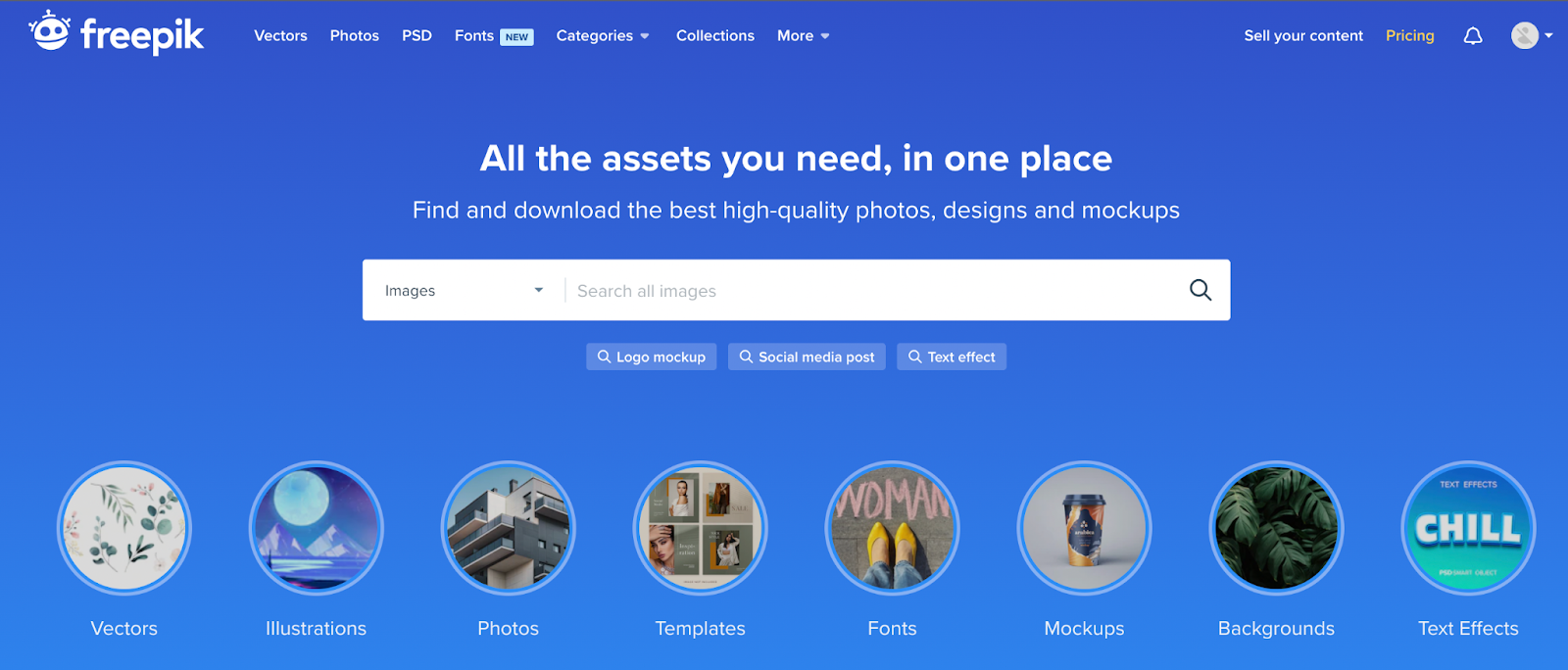Click the Freepik logo
The image size is (1568, 670).
(116, 33)
